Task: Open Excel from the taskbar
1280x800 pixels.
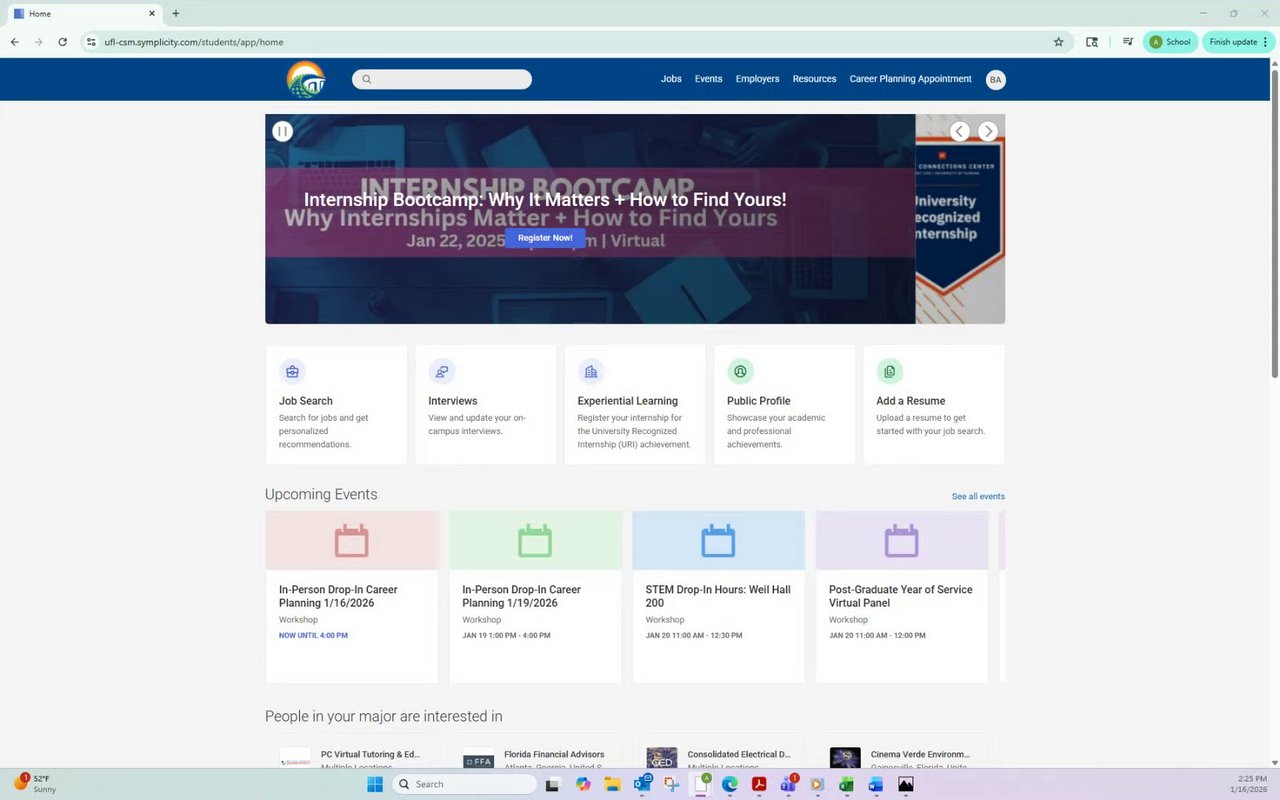Action: 846,784
